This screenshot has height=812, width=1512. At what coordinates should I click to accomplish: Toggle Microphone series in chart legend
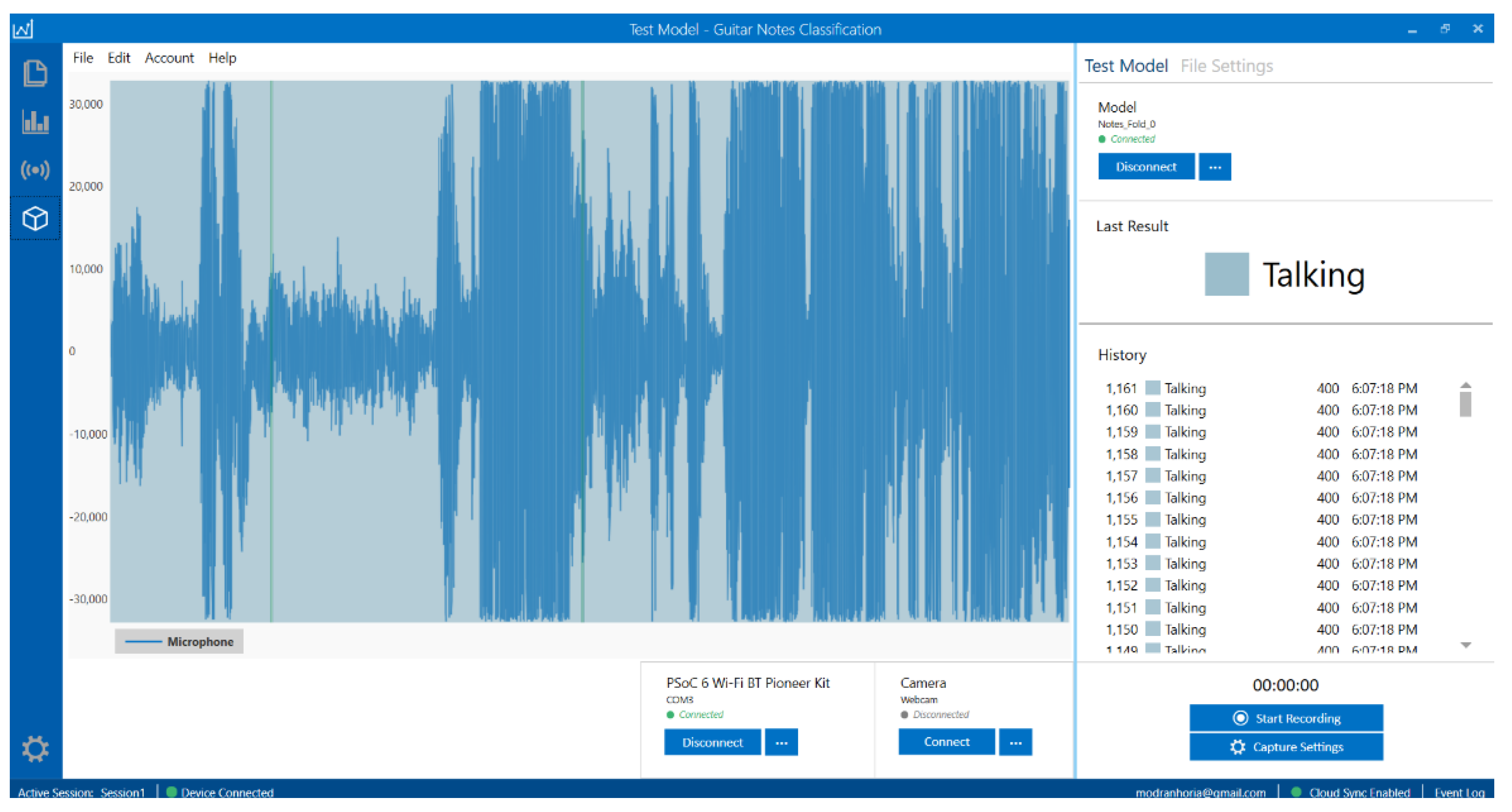179,642
